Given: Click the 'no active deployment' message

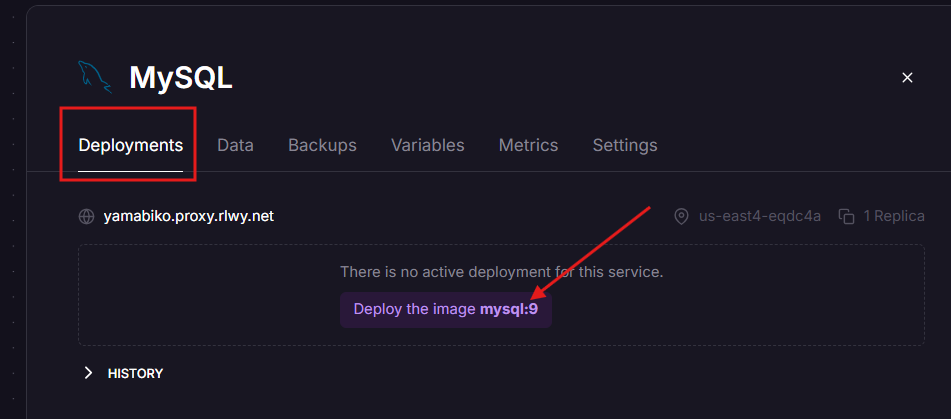Looking at the screenshot, I should (x=502, y=272).
